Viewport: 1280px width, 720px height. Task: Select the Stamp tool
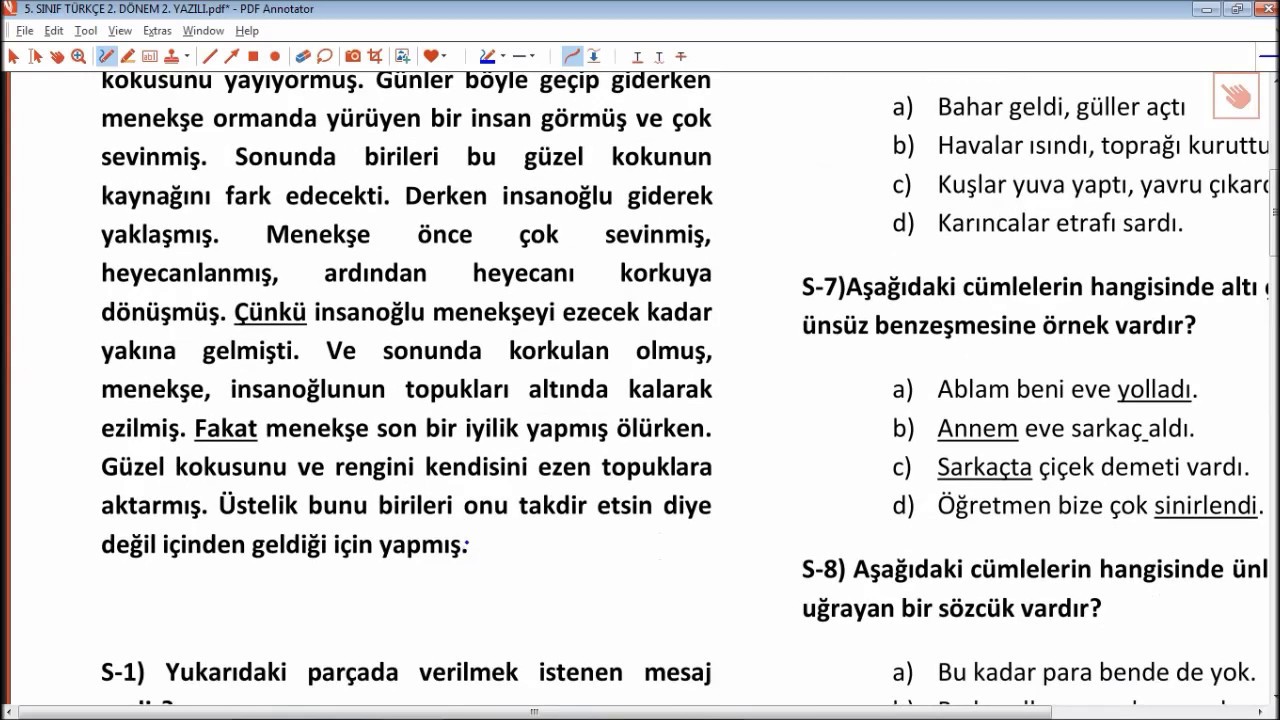pyautogui.click(x=171, y=57)
